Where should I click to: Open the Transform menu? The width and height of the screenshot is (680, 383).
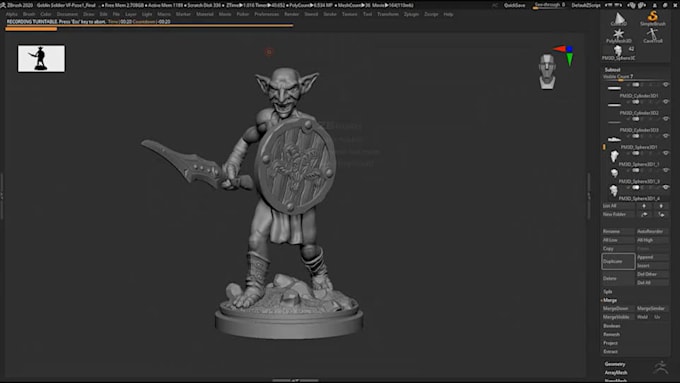[x=388, y=14]
